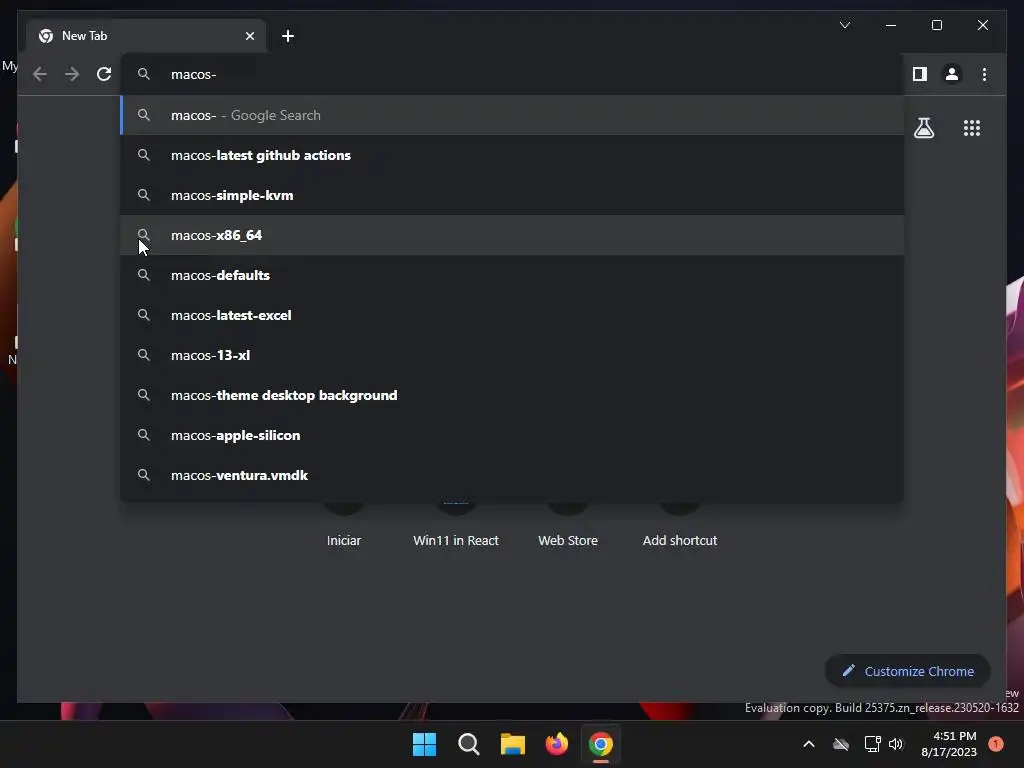
Task: Open Chrome Labs flask icon
Action: point(923,128)
